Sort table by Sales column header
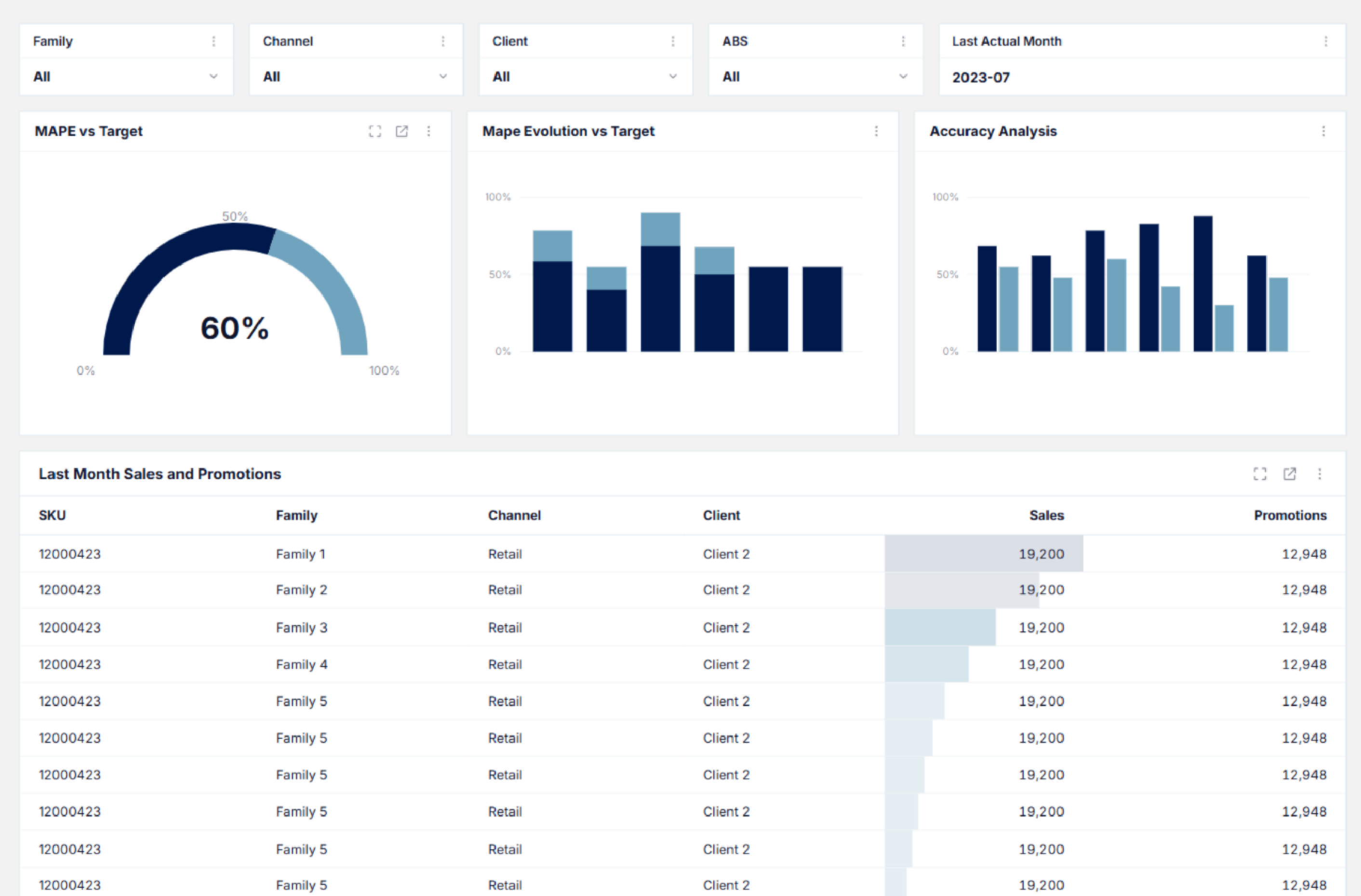Image resolution: width=1361 pixels, height=896 pixels. pos(1046,515)
